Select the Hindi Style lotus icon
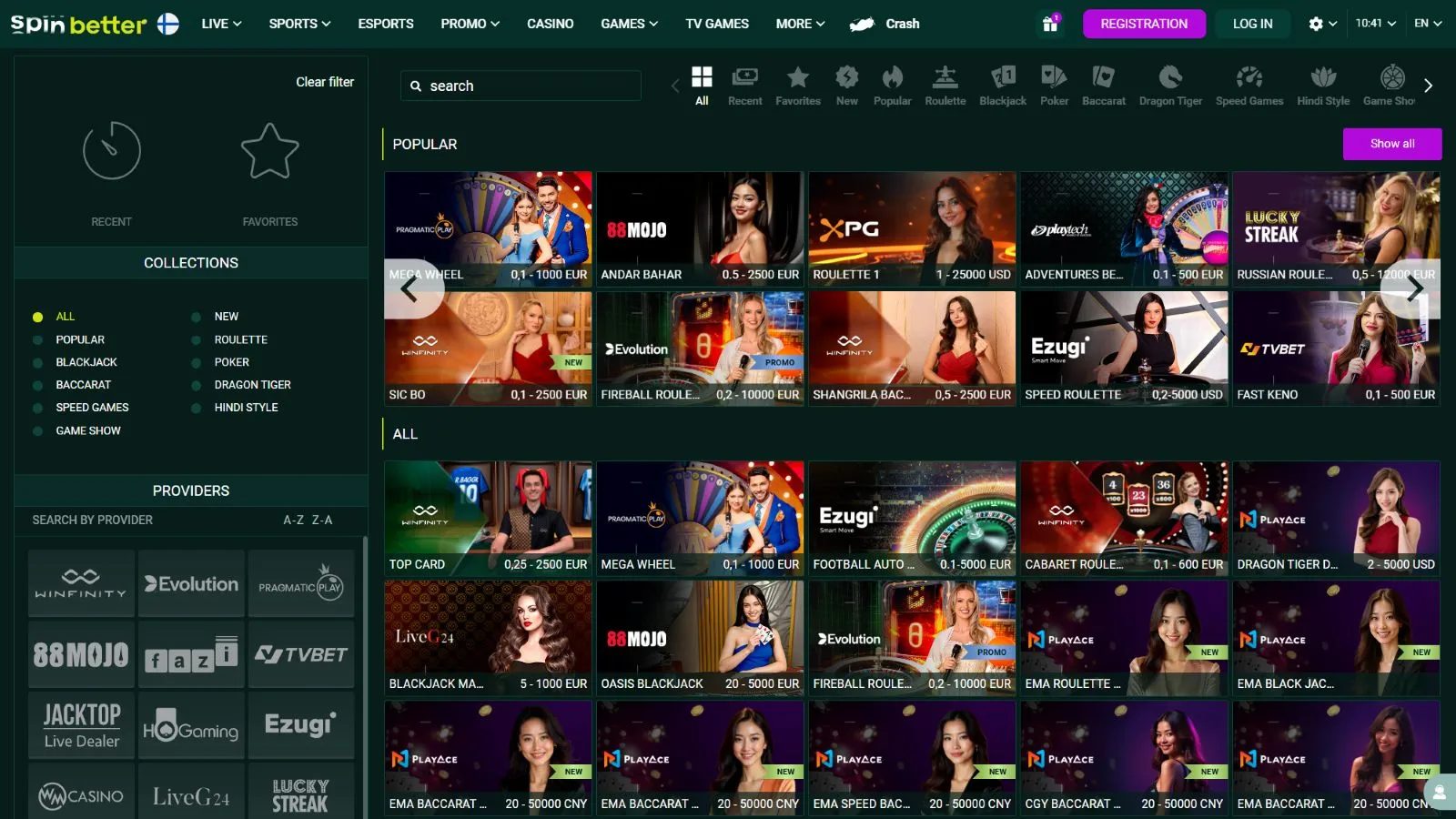 [x=1322, y=78]
